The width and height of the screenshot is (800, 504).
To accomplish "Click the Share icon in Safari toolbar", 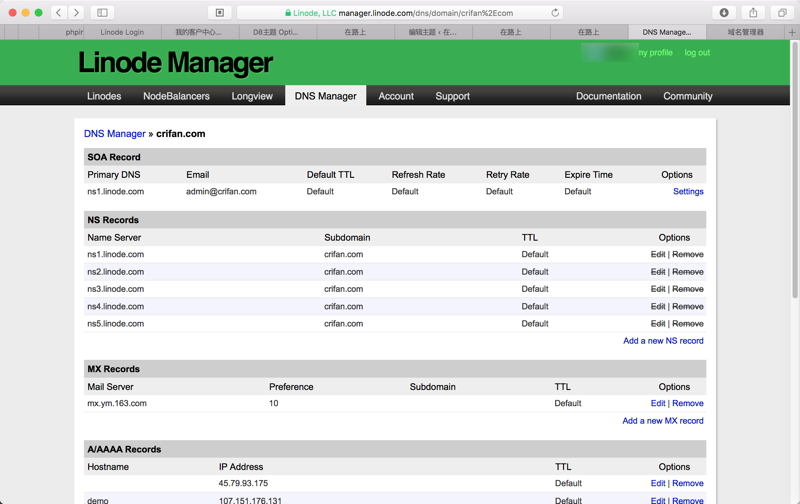I will point(753,13).
